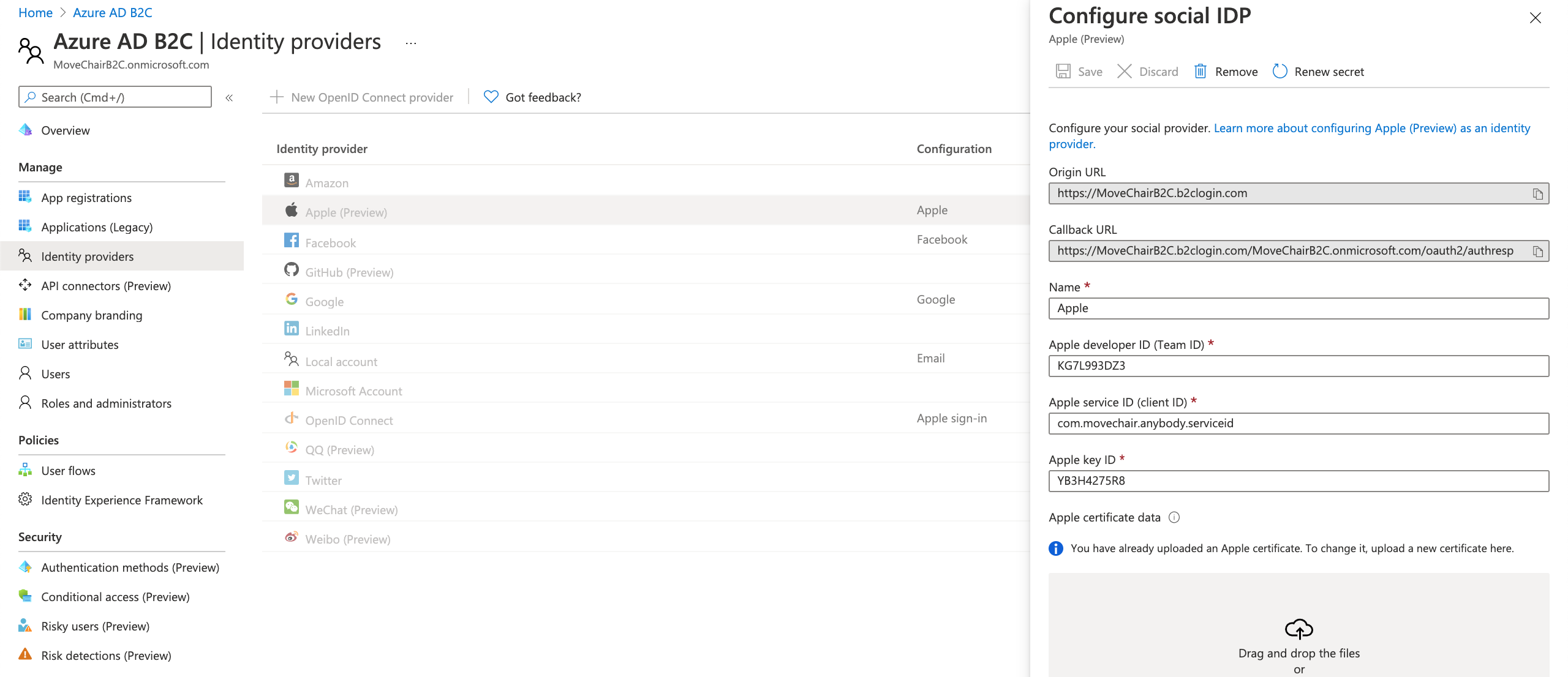The image size is (1568, 677).
Task: Click the GitHub provider icon
Action: [292, 269]
